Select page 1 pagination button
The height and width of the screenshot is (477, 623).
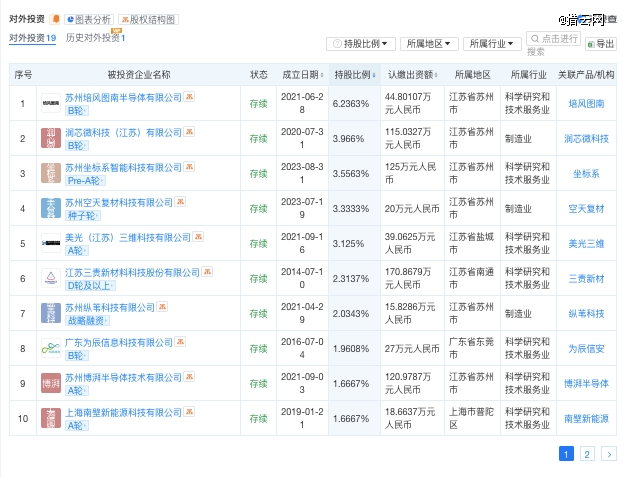(566, 454)
